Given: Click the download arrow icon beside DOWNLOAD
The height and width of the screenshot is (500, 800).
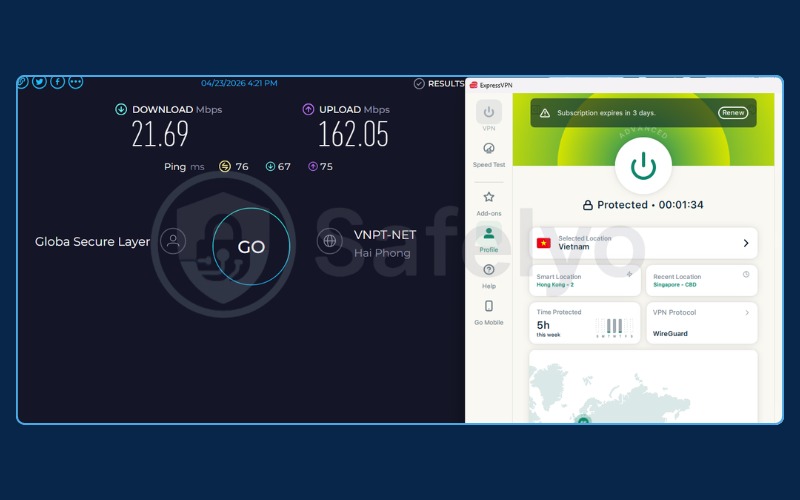Looking at the screenshot, I should point(121,109).
